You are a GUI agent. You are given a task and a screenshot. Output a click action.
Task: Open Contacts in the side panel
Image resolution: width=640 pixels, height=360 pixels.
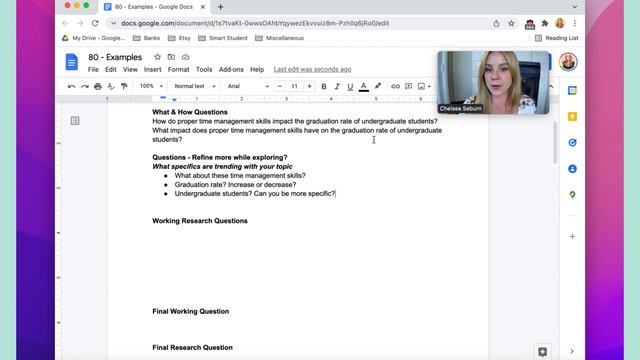[x=572, y=169]
